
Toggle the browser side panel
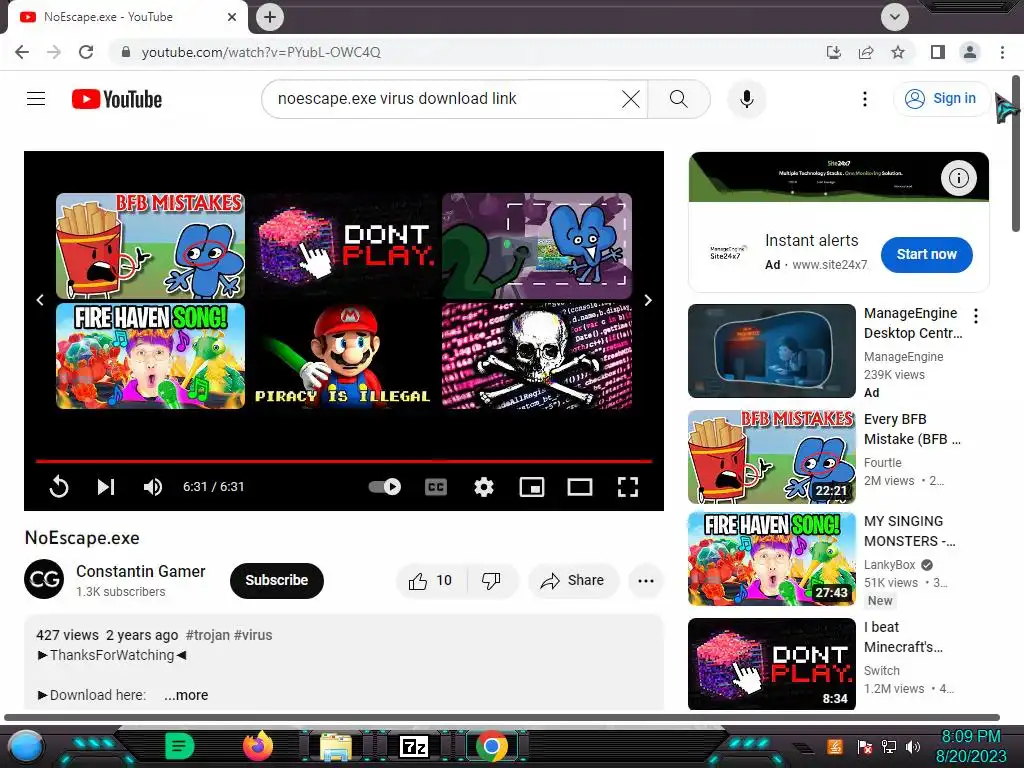tap(938, 52)
